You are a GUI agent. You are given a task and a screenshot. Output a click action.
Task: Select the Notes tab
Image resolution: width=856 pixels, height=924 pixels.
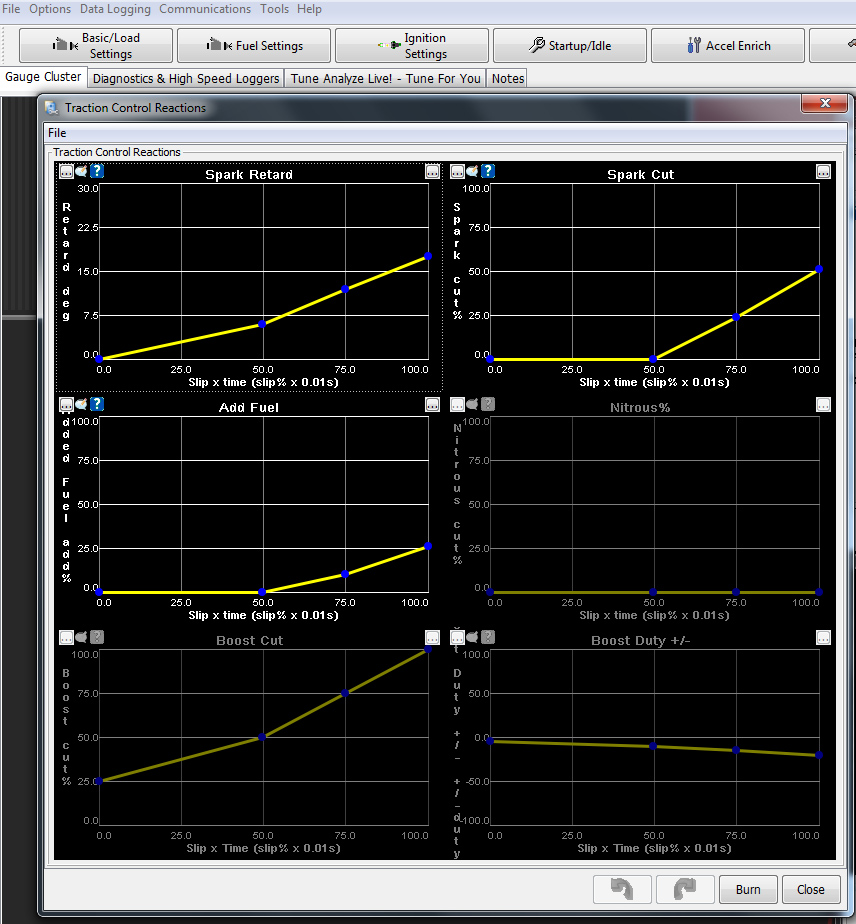508,78
